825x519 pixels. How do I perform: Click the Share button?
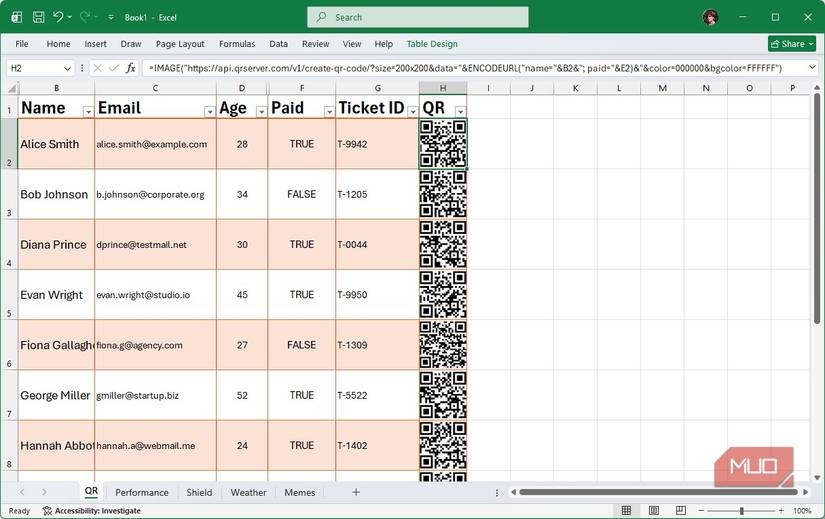pos(791,44)
